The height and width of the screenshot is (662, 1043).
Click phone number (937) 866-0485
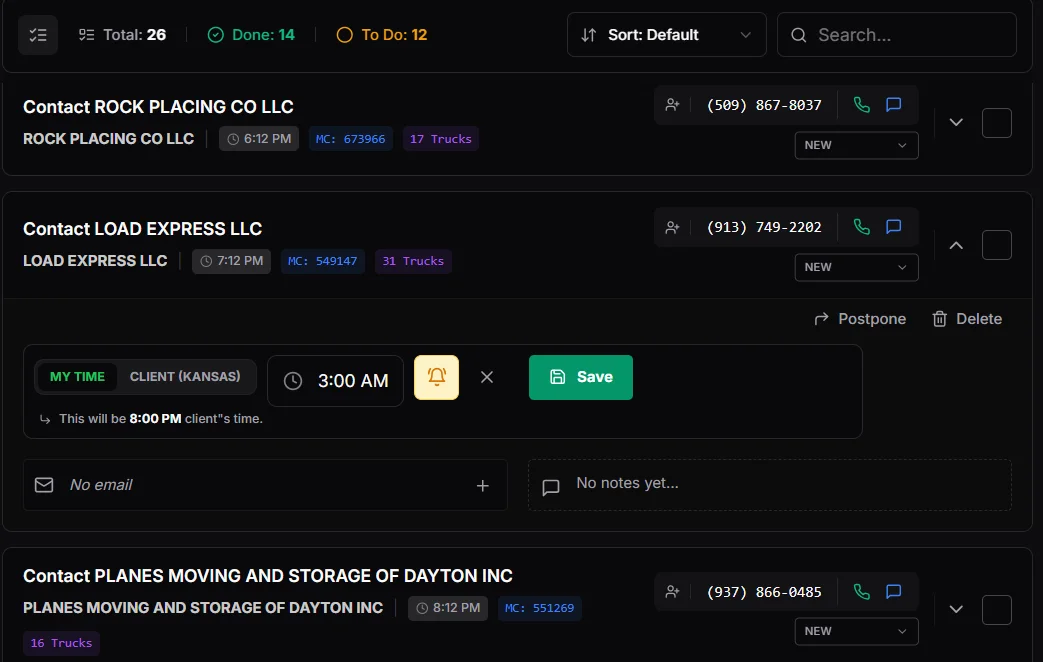[x=764, y=591]
